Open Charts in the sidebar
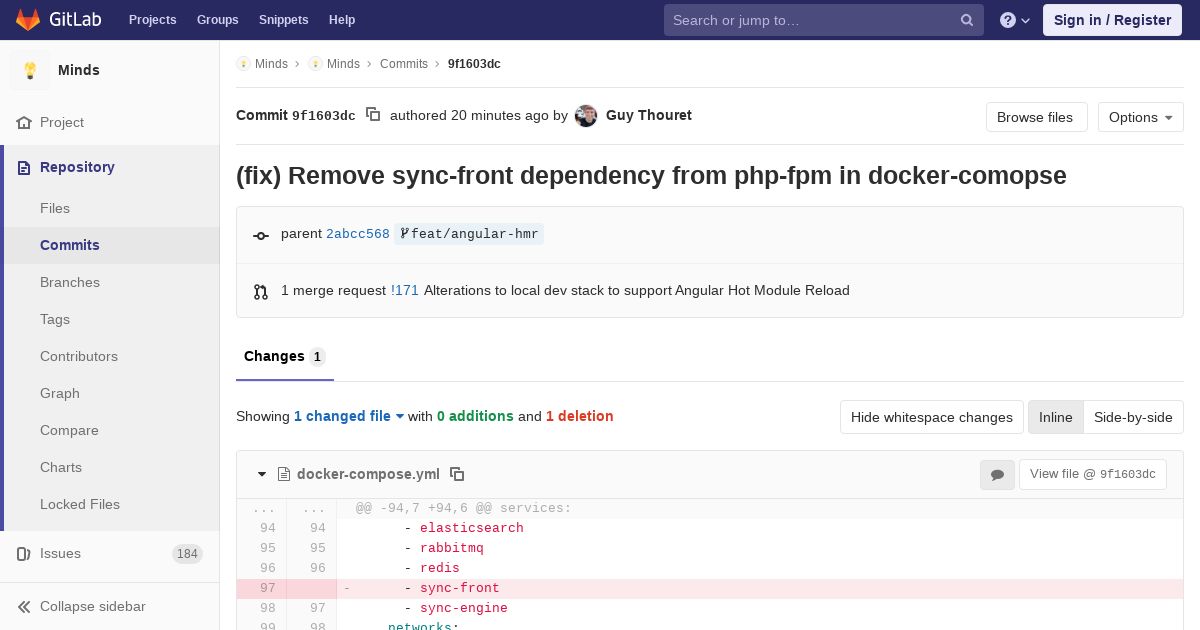The width and height of the screenshot is (1200, 630). coord(61,467)
